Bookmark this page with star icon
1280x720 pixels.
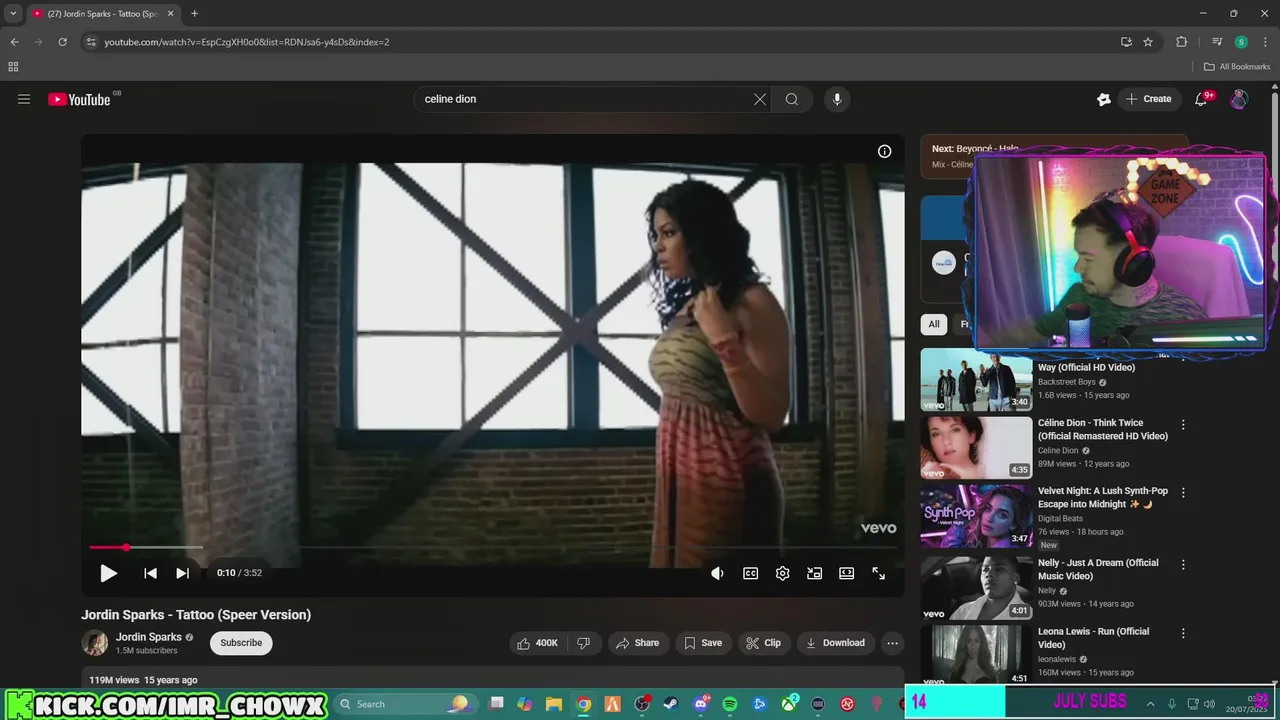(x=1148, y=42)
